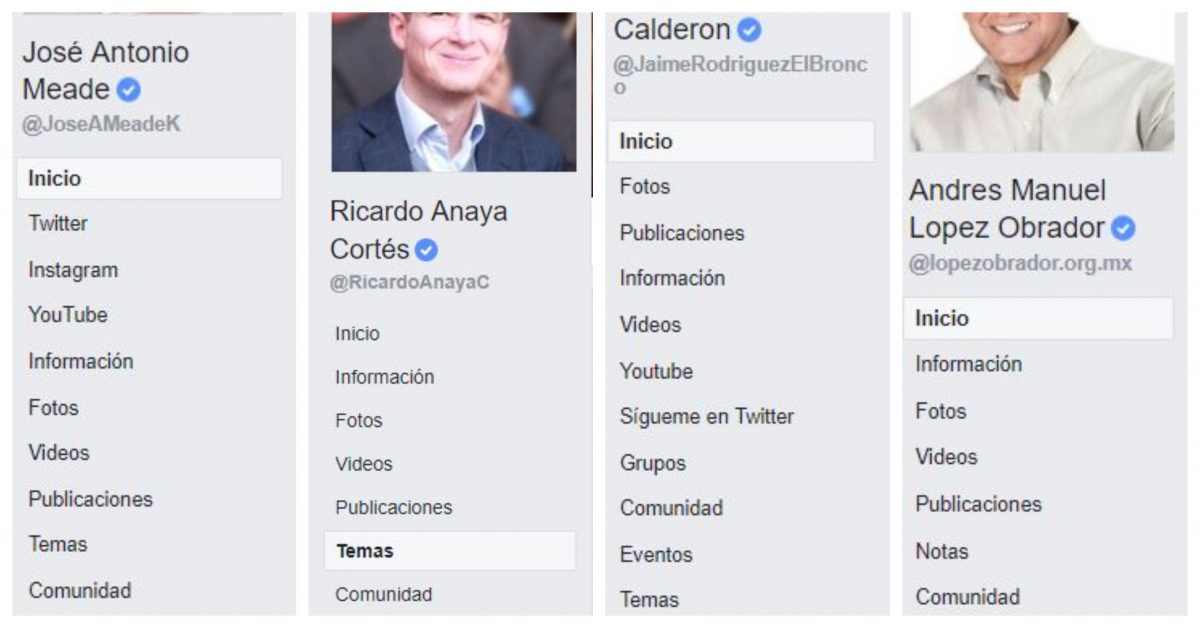This screenshot has width=1200, height=628.
Task: Open Notas on Lopez Obrador's page
Action: click(942, 551)
